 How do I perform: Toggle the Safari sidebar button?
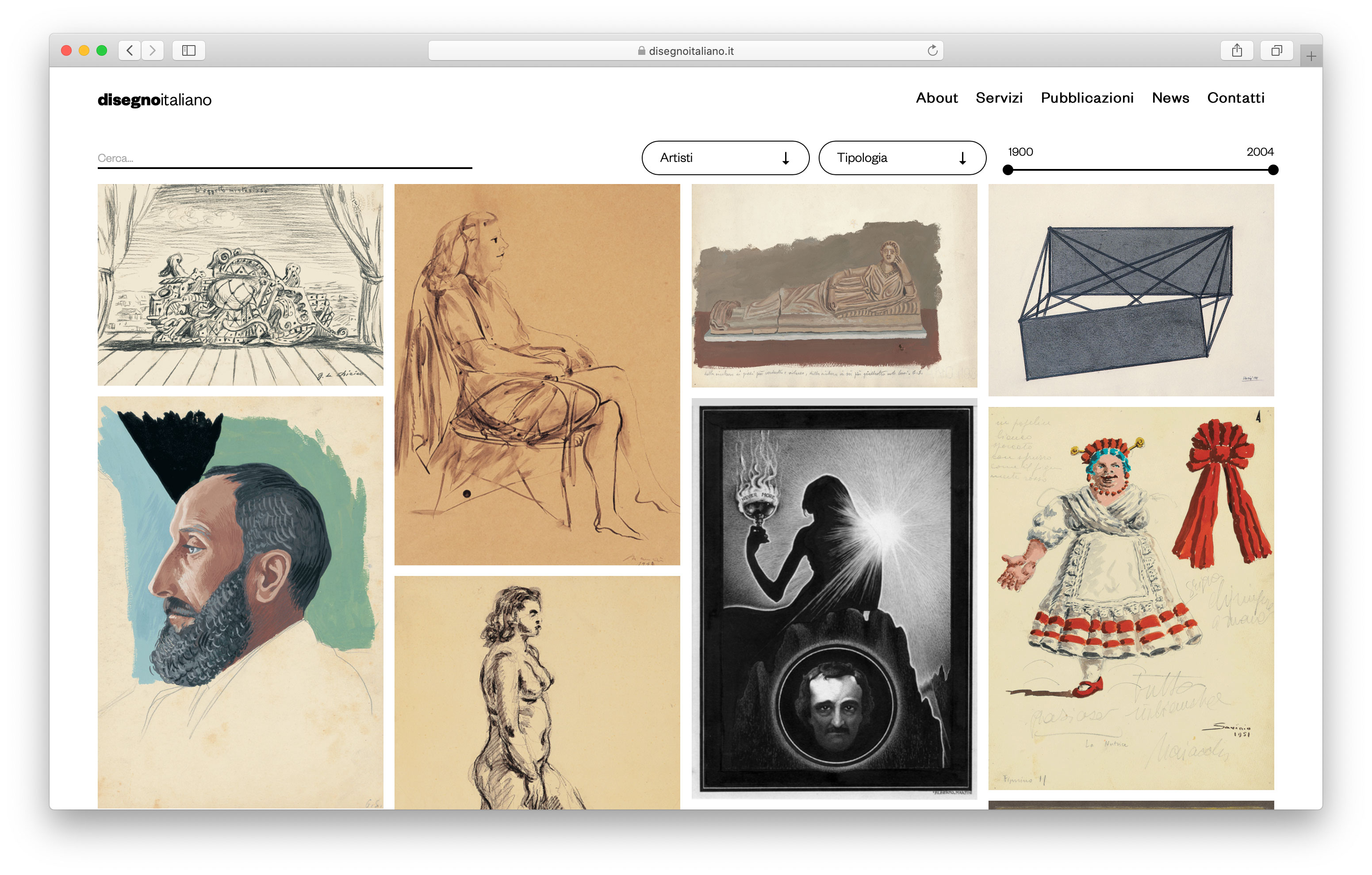(188, 50)
